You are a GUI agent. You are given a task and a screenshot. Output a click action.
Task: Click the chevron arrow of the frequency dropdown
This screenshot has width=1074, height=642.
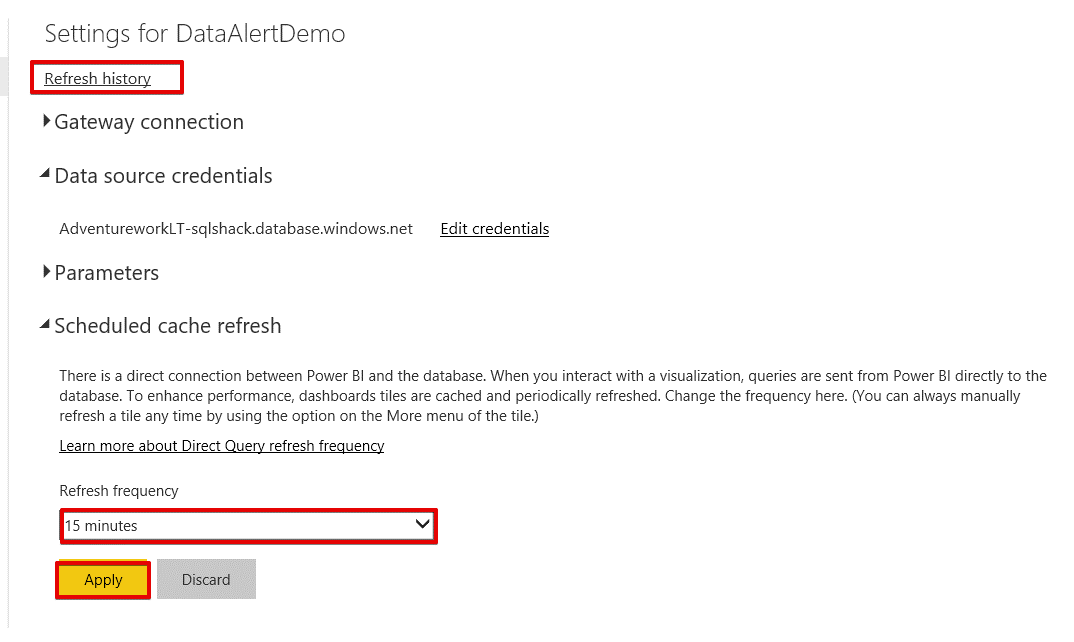click(422, 524)
